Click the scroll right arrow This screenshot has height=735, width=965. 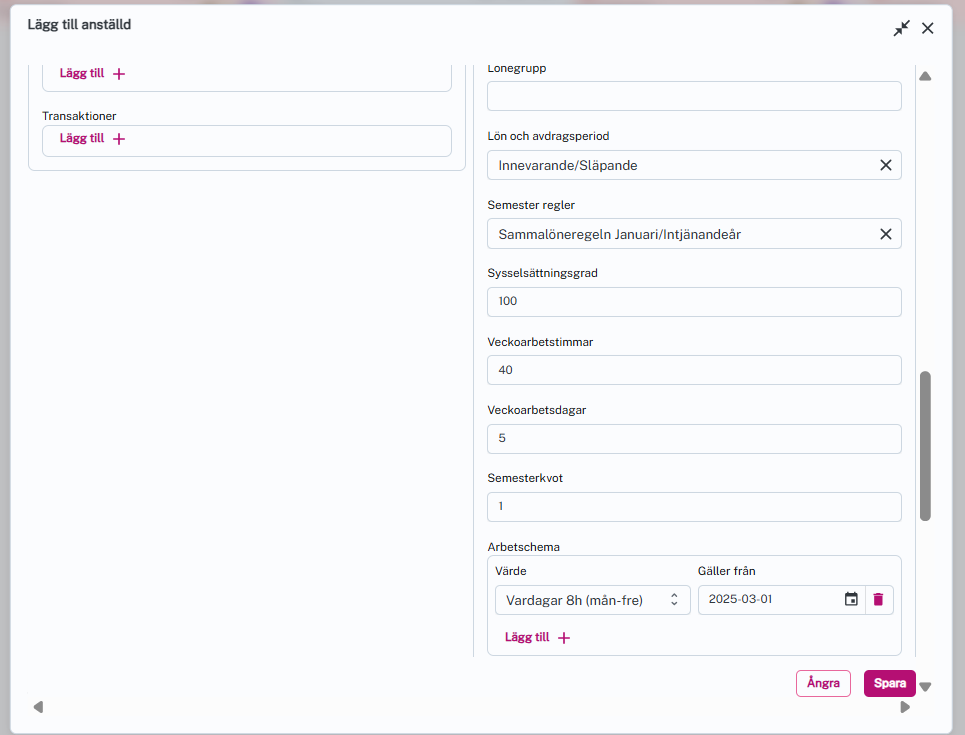905,707
